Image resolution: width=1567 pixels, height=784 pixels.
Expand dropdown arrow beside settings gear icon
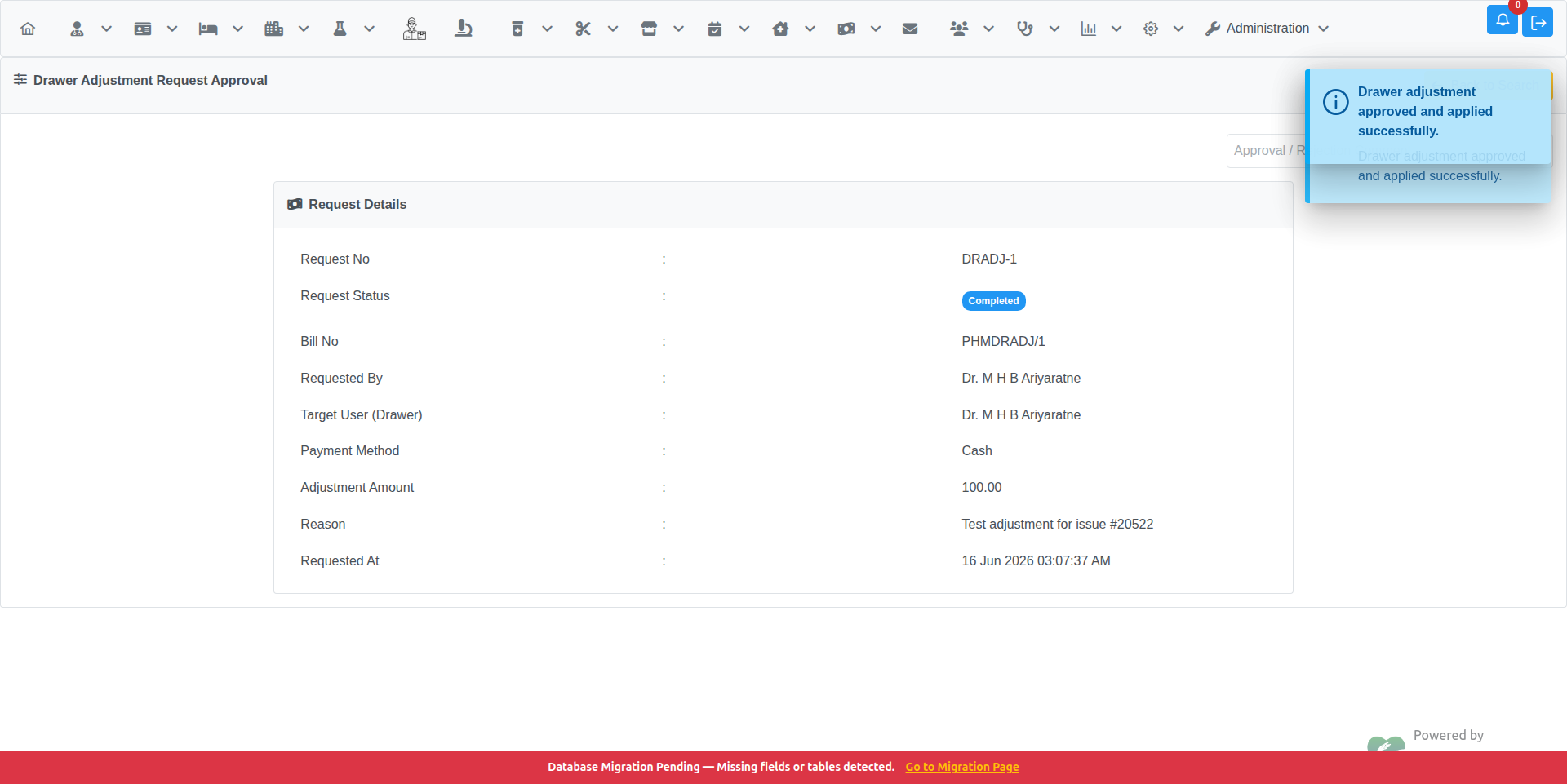[x=1179, y=29]
